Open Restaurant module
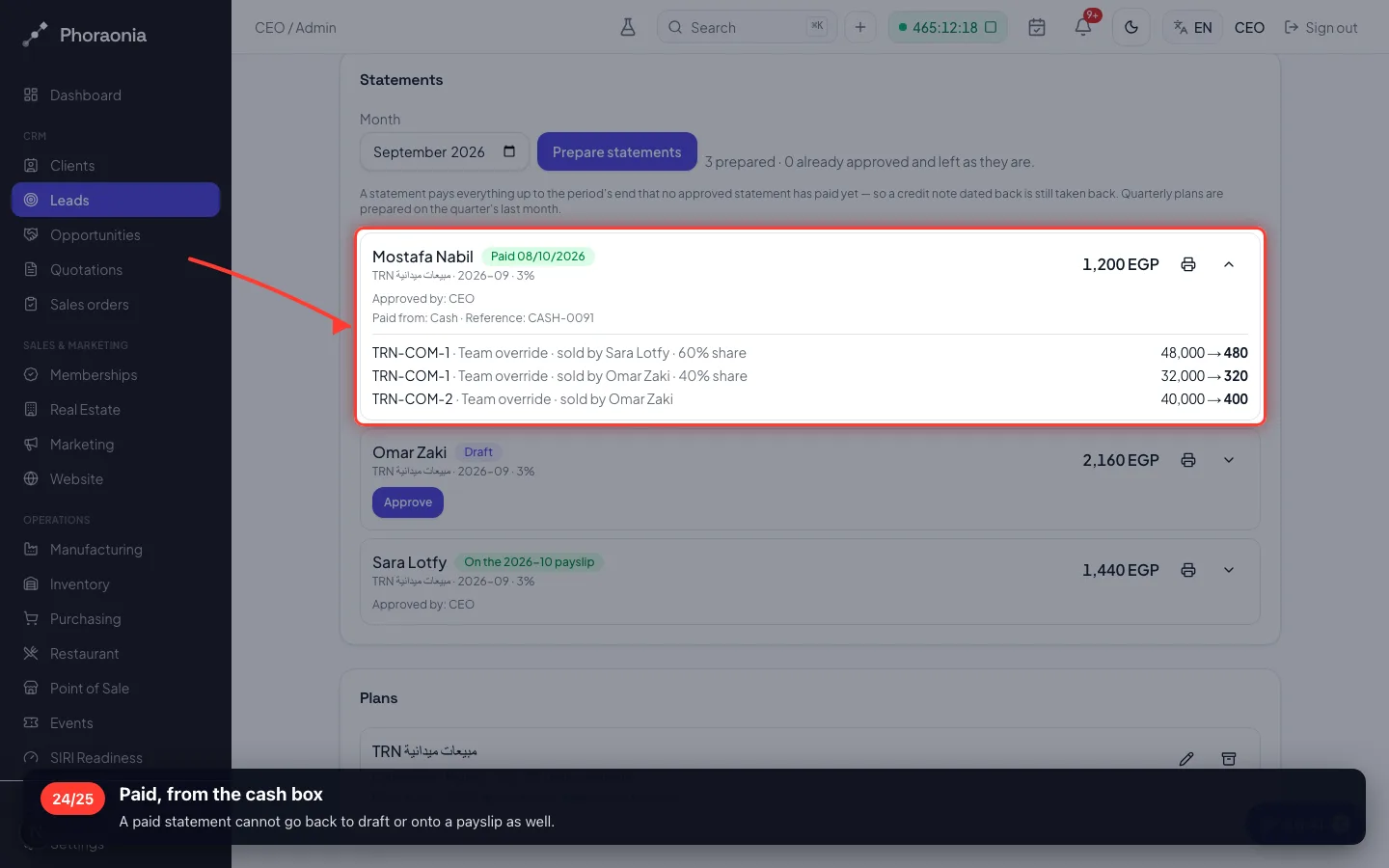Viewport: 1389px width, 868px height. click(x=116, y=654)
